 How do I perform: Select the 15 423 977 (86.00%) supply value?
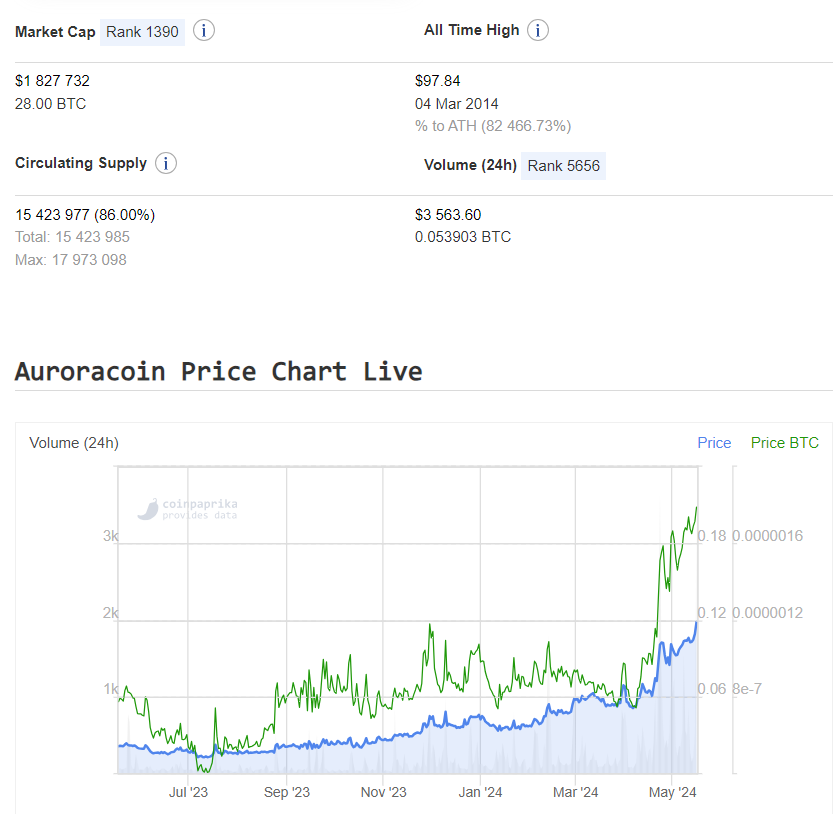tap(85, 215)
